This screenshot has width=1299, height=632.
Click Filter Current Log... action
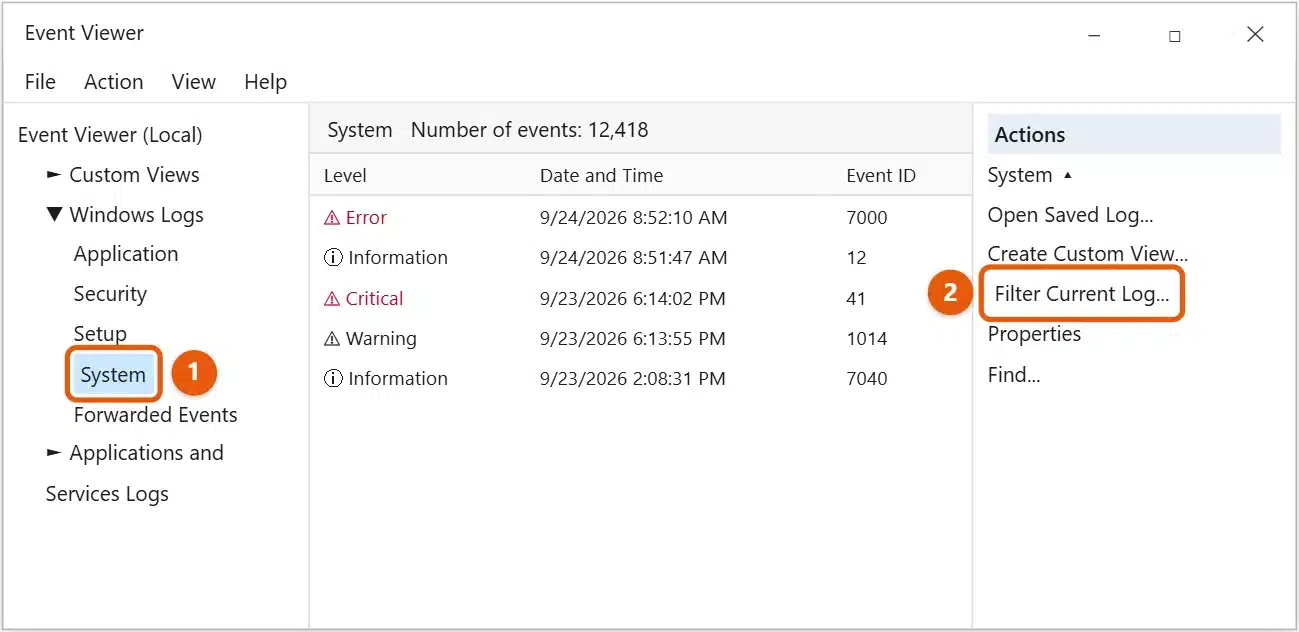click(1082, 294)
